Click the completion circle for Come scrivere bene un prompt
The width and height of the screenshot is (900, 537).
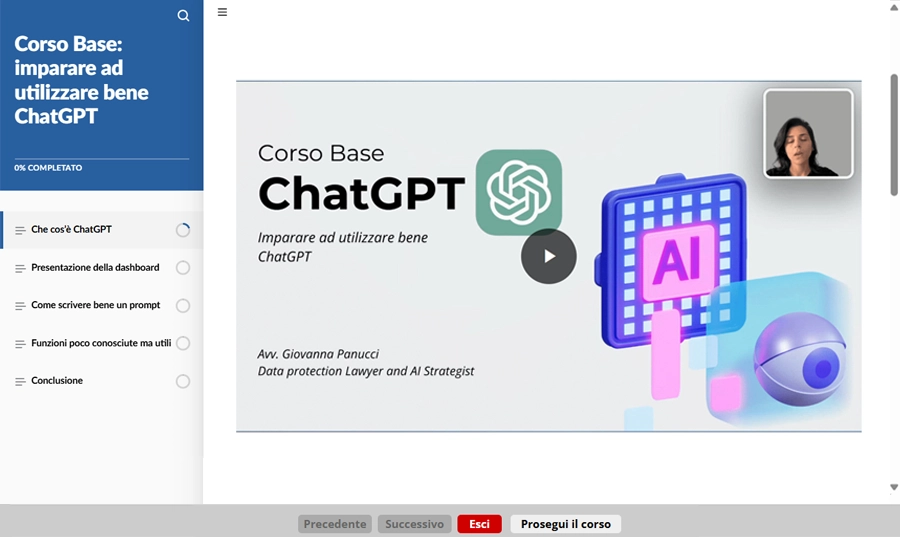coord(183,306)
